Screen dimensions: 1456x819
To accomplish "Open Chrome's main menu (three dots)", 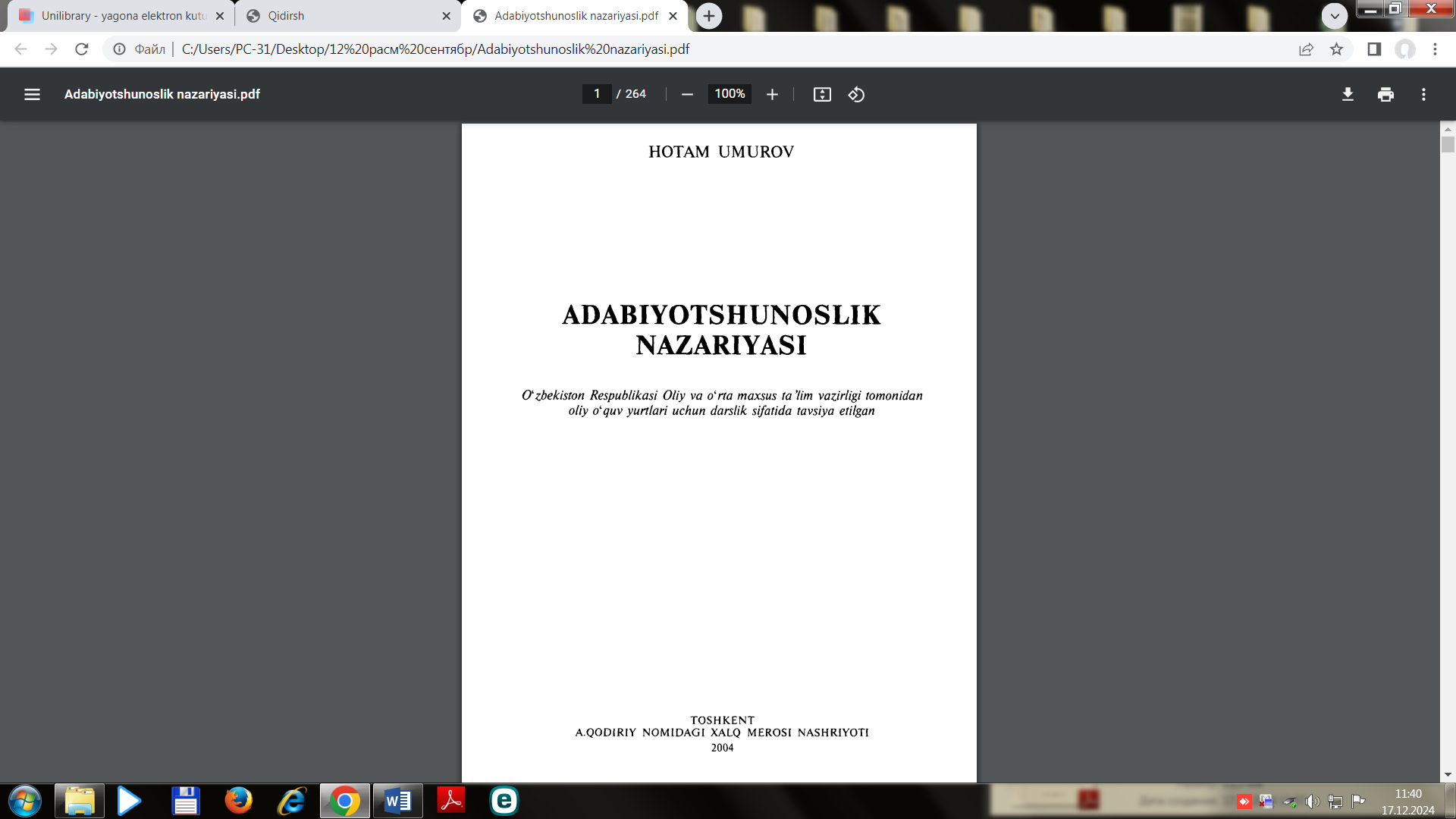I will click(1435, 49).
